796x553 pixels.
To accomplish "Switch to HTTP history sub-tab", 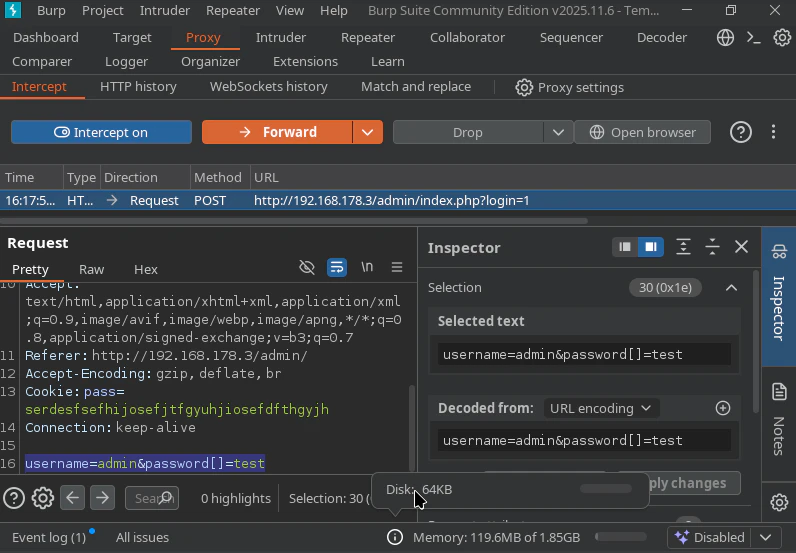I will 138,87.
